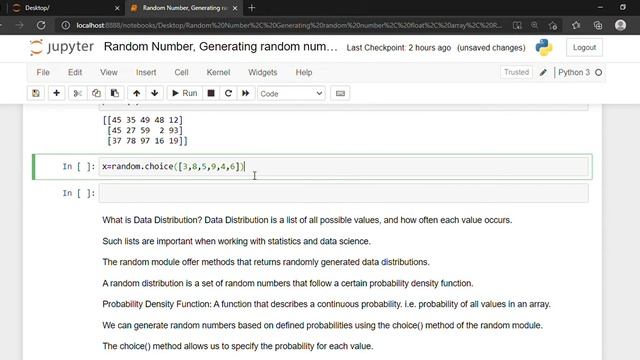Open the browser profile avatar
This screenshot has width=640, height=360.
coord(620,25)
